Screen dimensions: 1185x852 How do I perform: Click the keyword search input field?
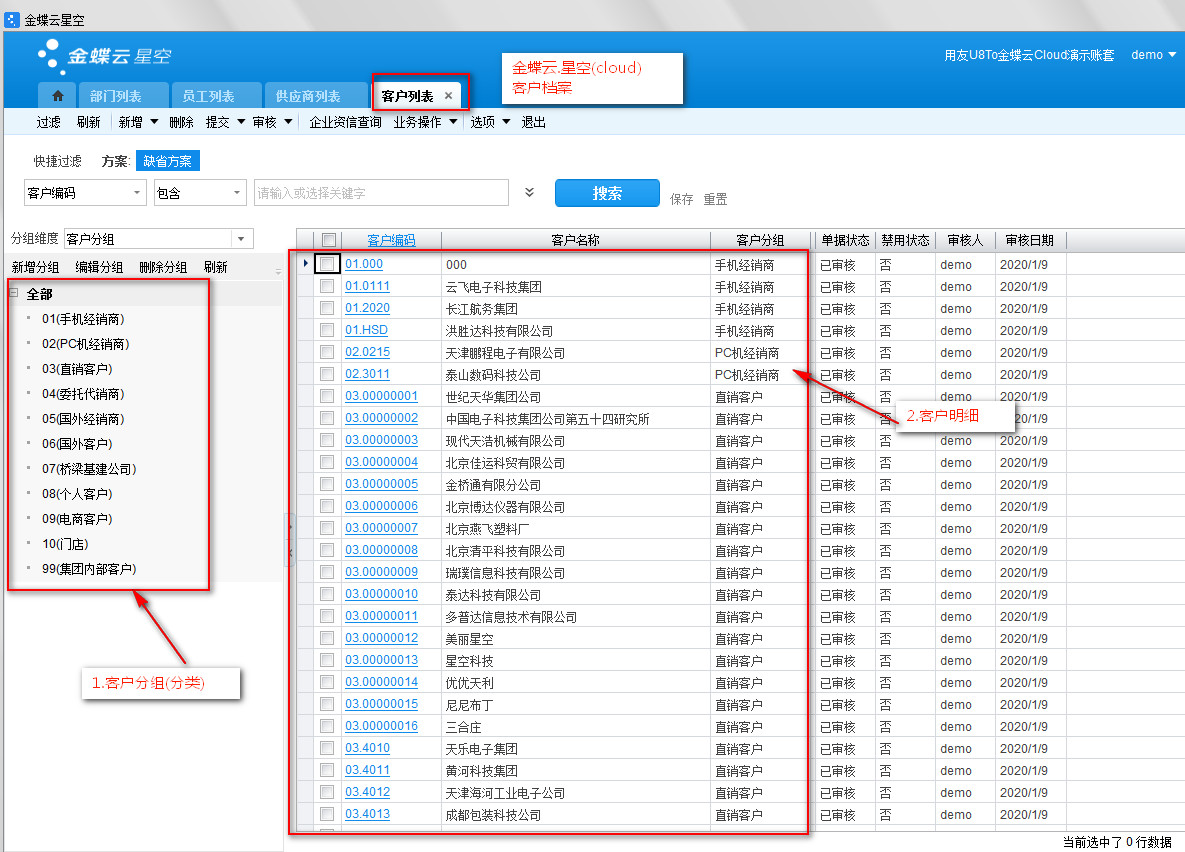[x=381, y=193]
